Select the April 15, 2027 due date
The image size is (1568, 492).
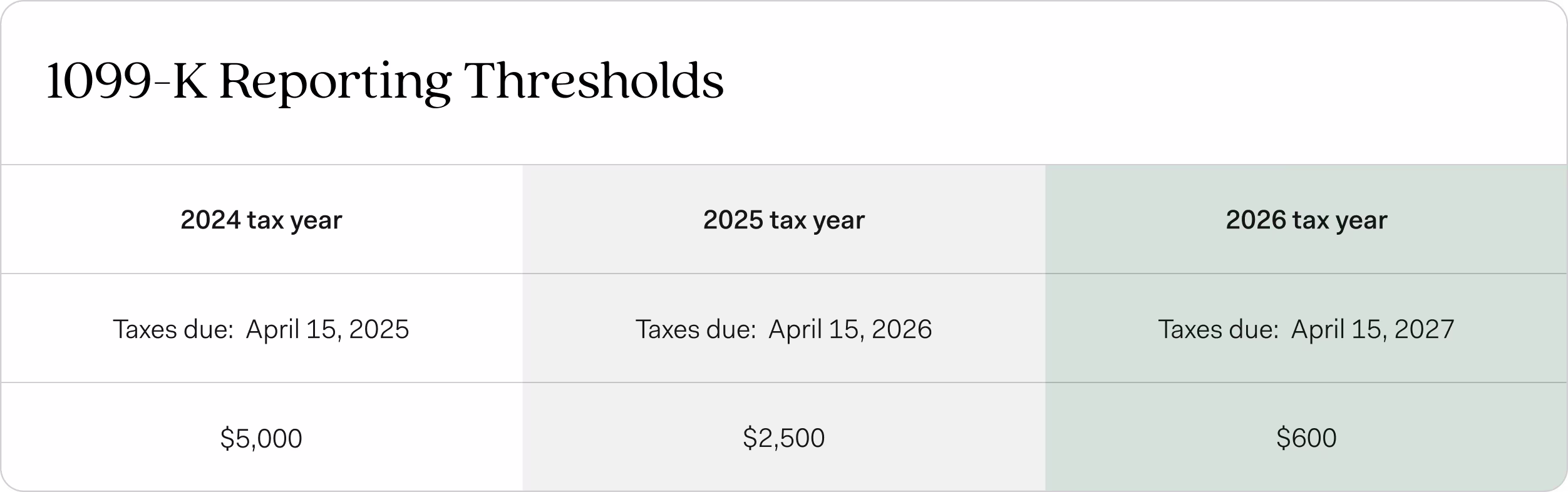(x=1373, y=330)
